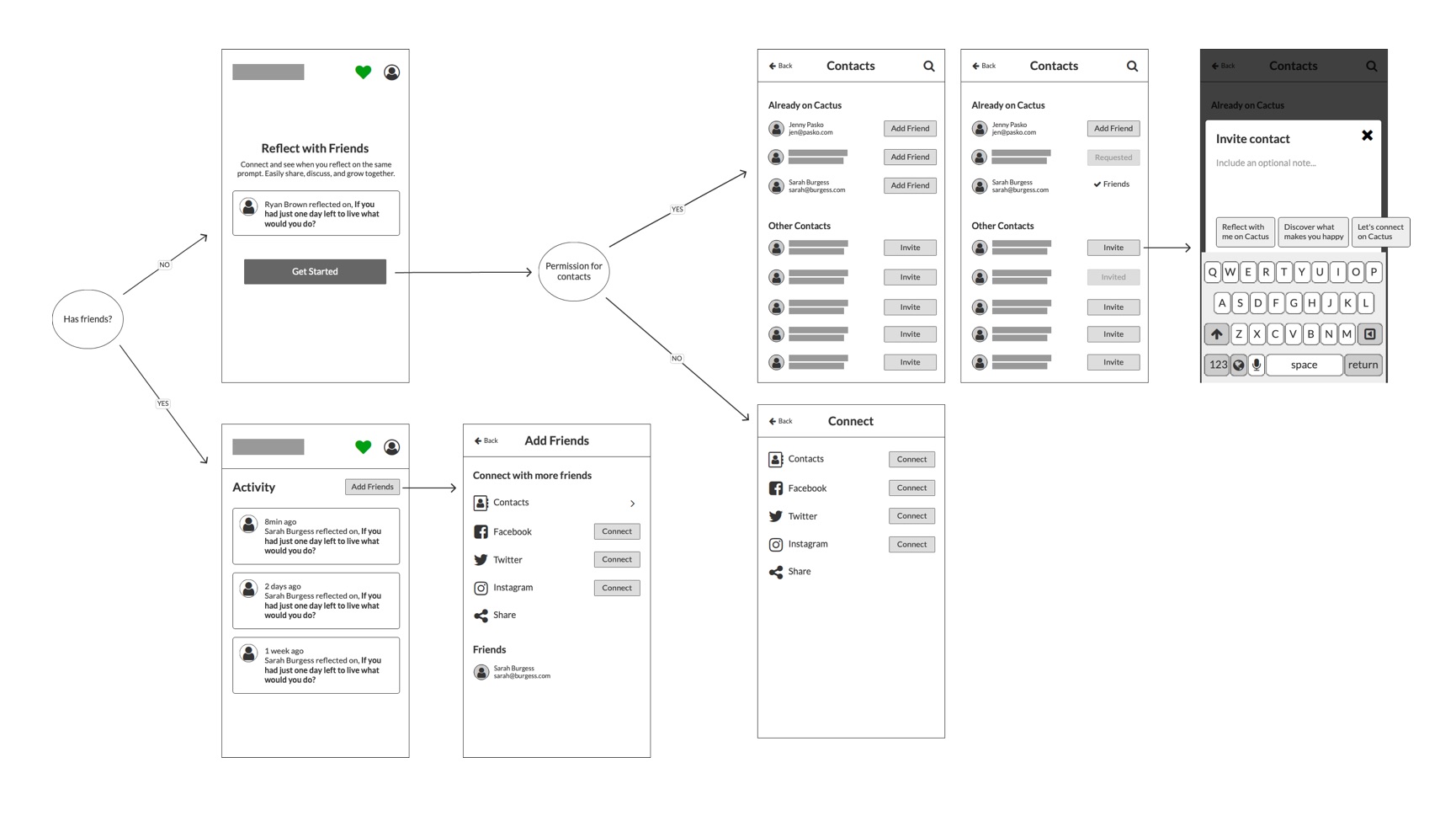Click the greyed Invited button
This screenshot has height=816, width=1456.
1113,277
